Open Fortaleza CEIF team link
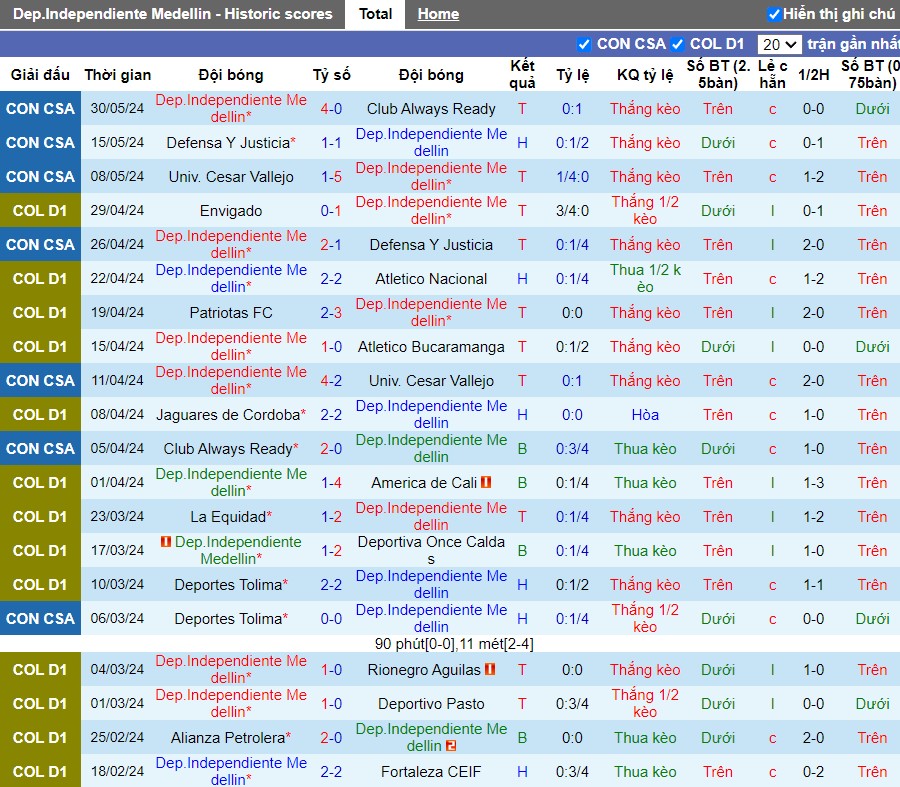Viewport: 900px width, 787px height. pyautogui.click(x=431, y=772)
